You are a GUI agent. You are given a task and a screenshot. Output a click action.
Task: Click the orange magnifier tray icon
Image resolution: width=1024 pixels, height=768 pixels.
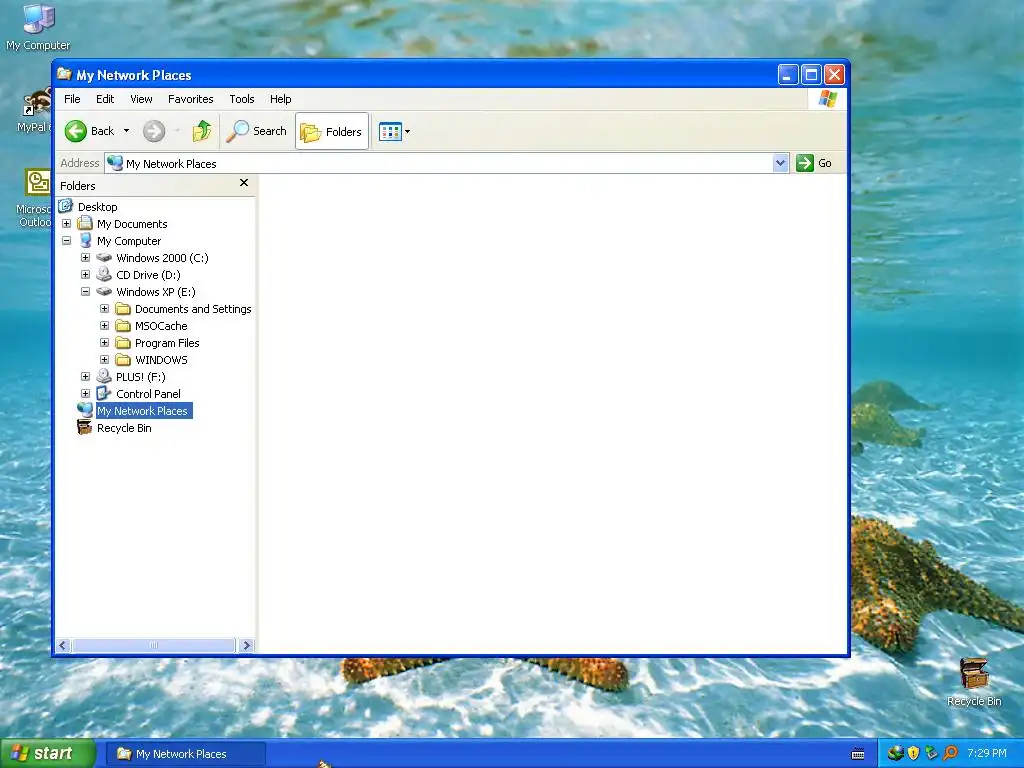pyautogui.click(x=950, y=753)
